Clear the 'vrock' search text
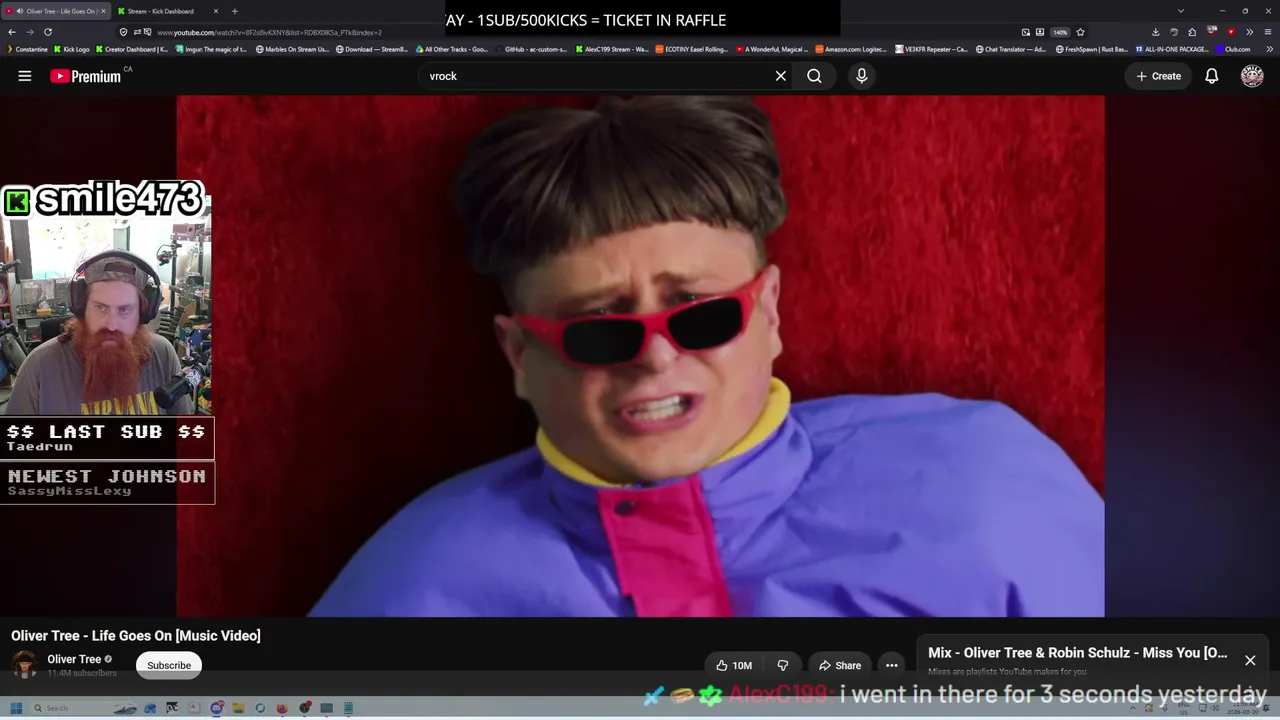This screenshot has width=1280, height=720. pos(781,76)
